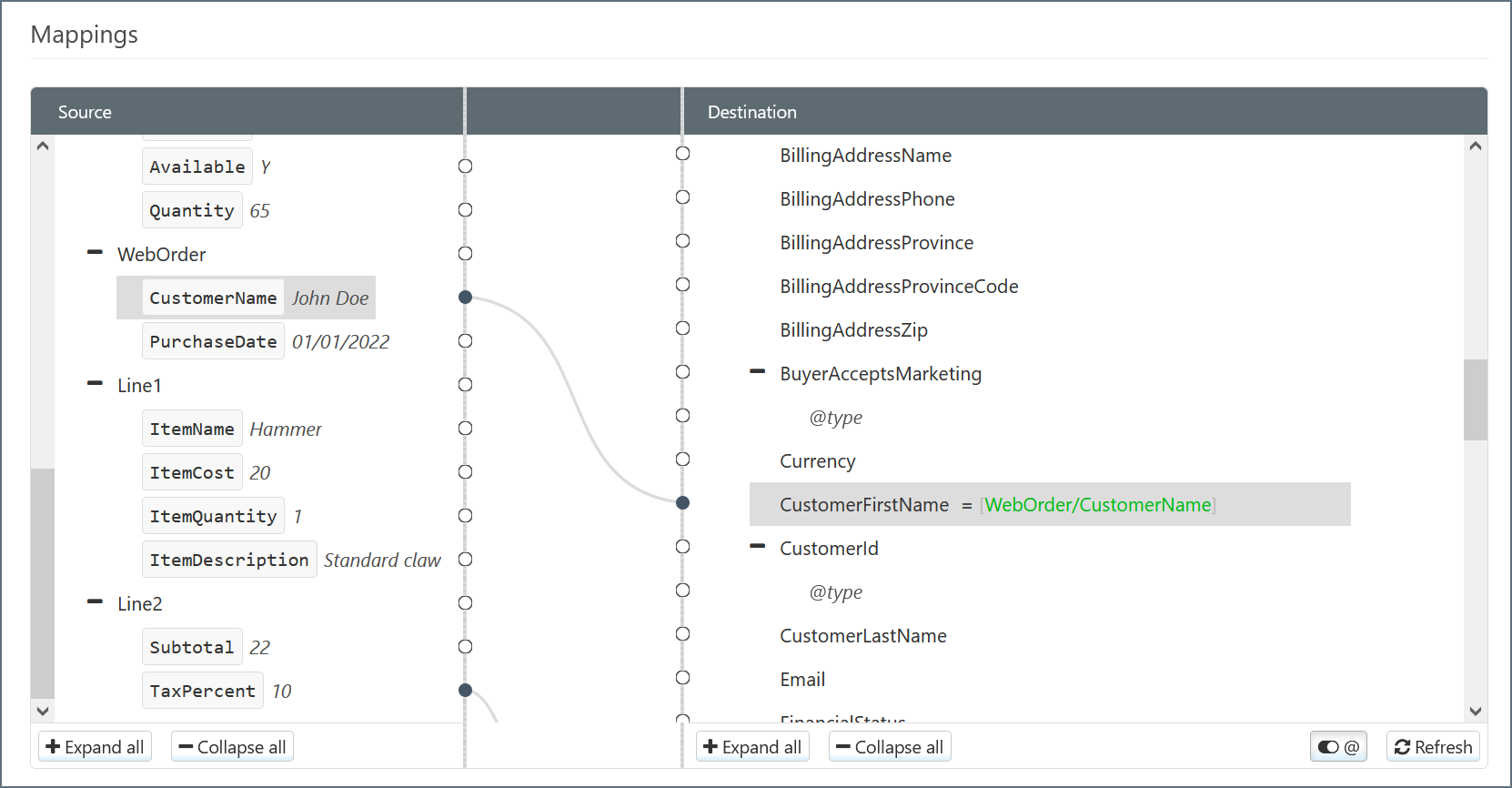Select the CustomerLastName destination field

point(862,636)
